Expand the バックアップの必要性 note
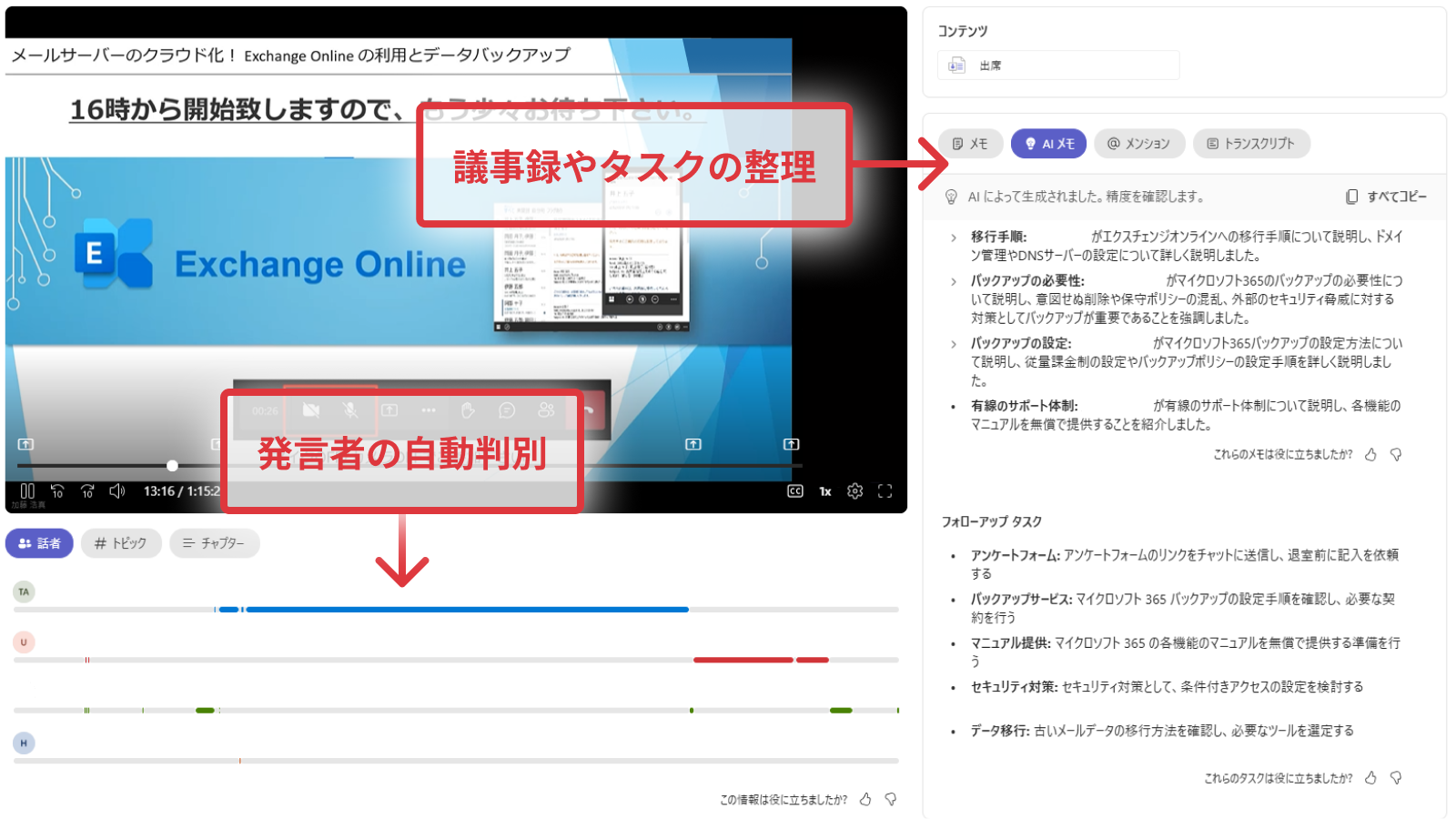The image size is (1456, 819). click(x=954, y=281)
